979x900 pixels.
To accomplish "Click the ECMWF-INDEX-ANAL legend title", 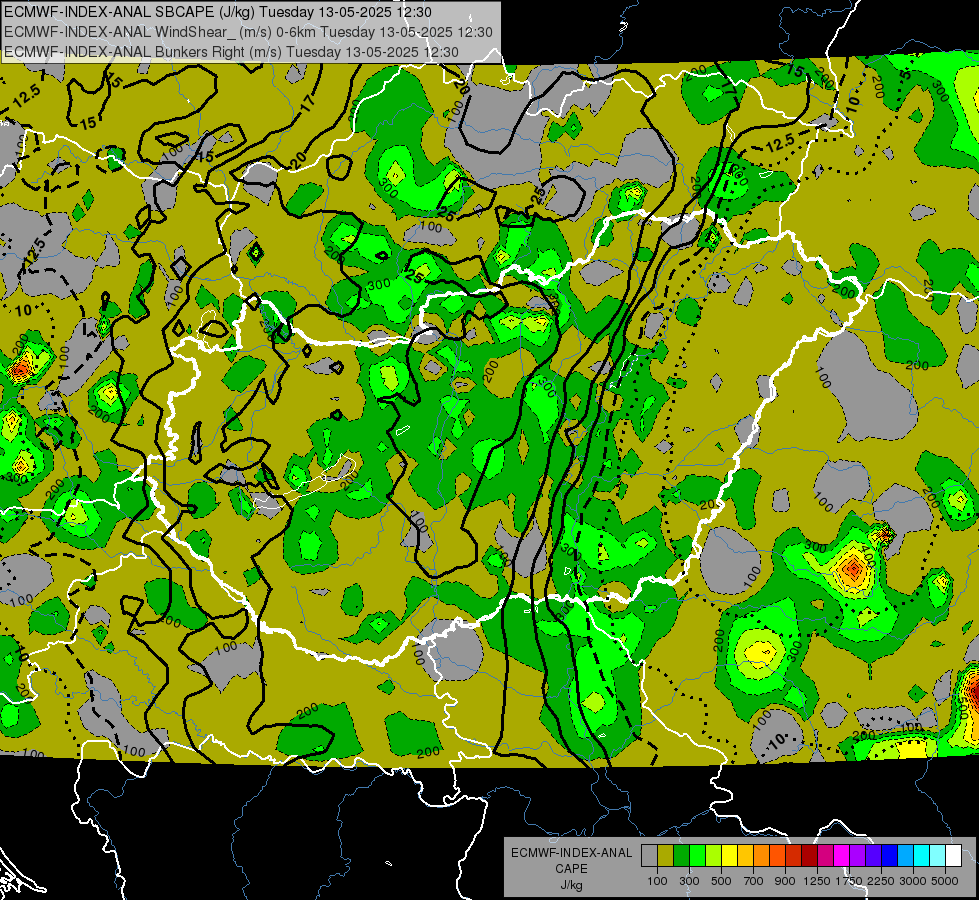I will [x=571, y=853].
